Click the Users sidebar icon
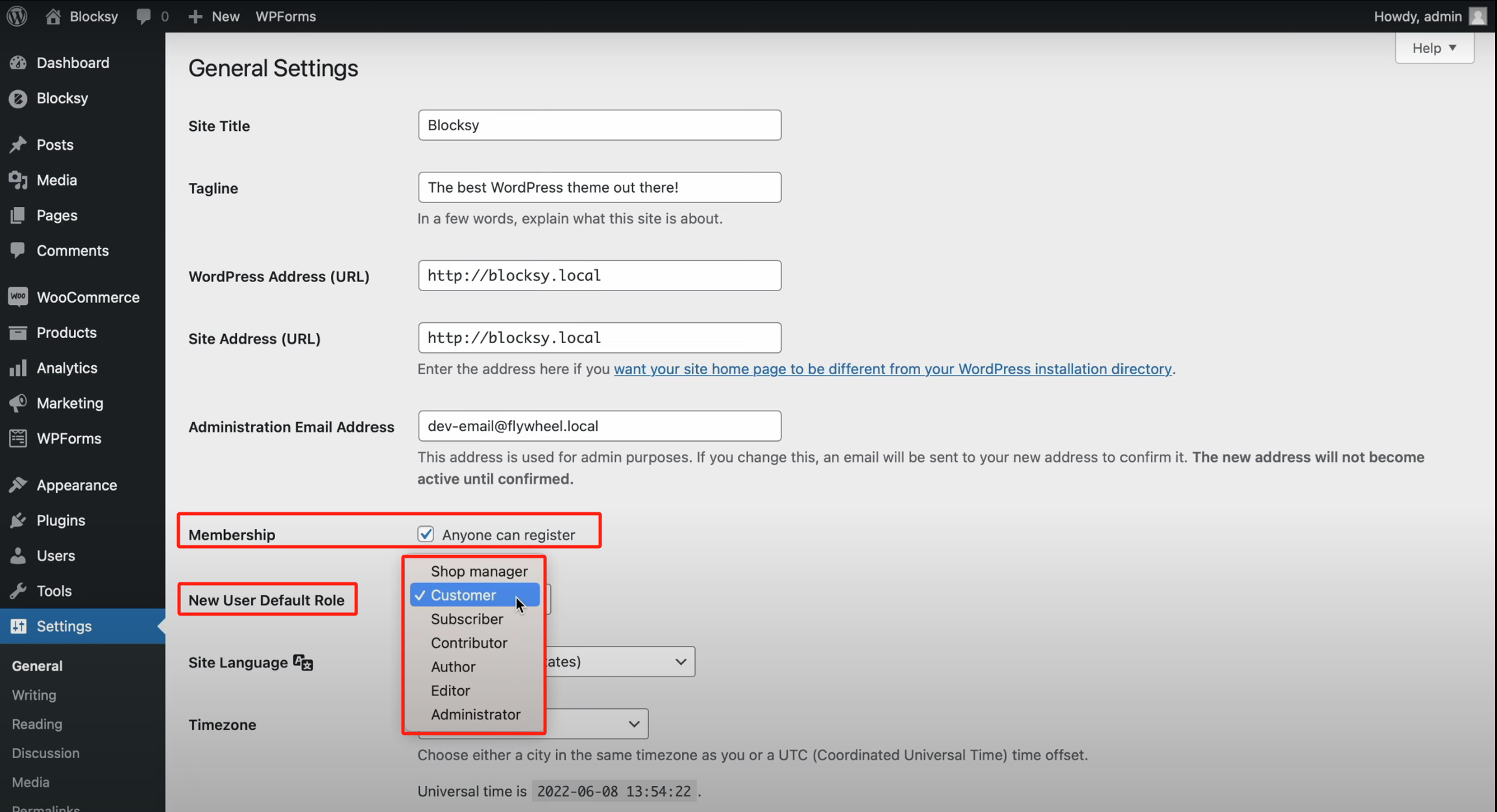This screenshot has height=812, width=1497. coord(19,555)
